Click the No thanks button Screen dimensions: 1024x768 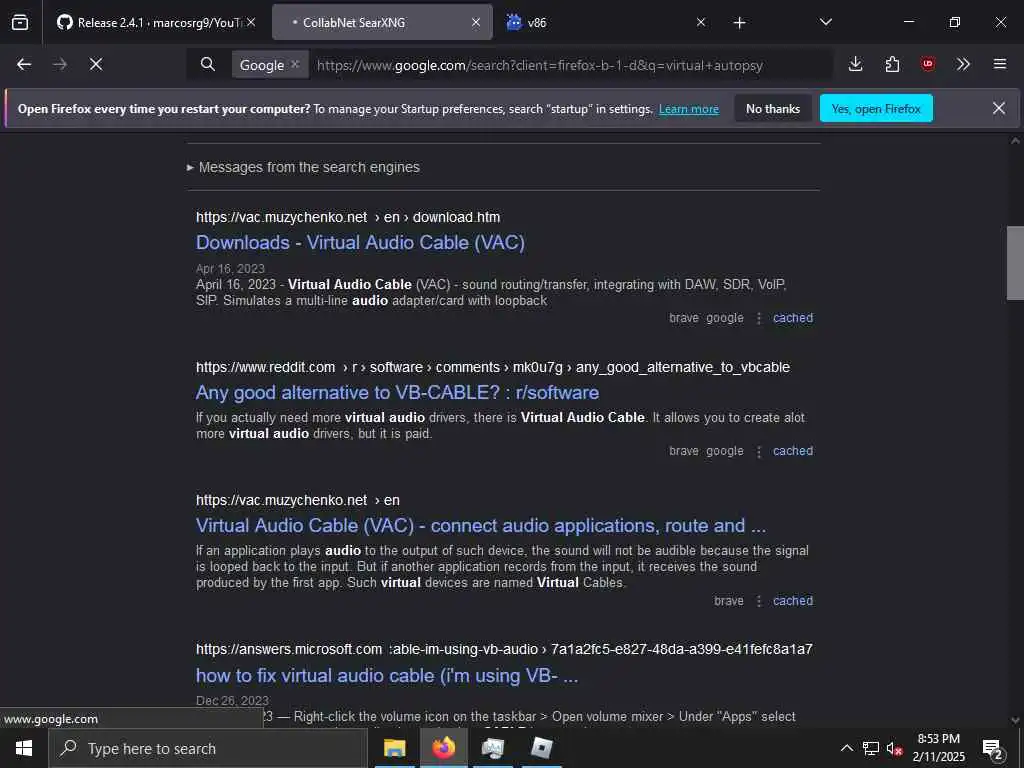tap(773, 108)
